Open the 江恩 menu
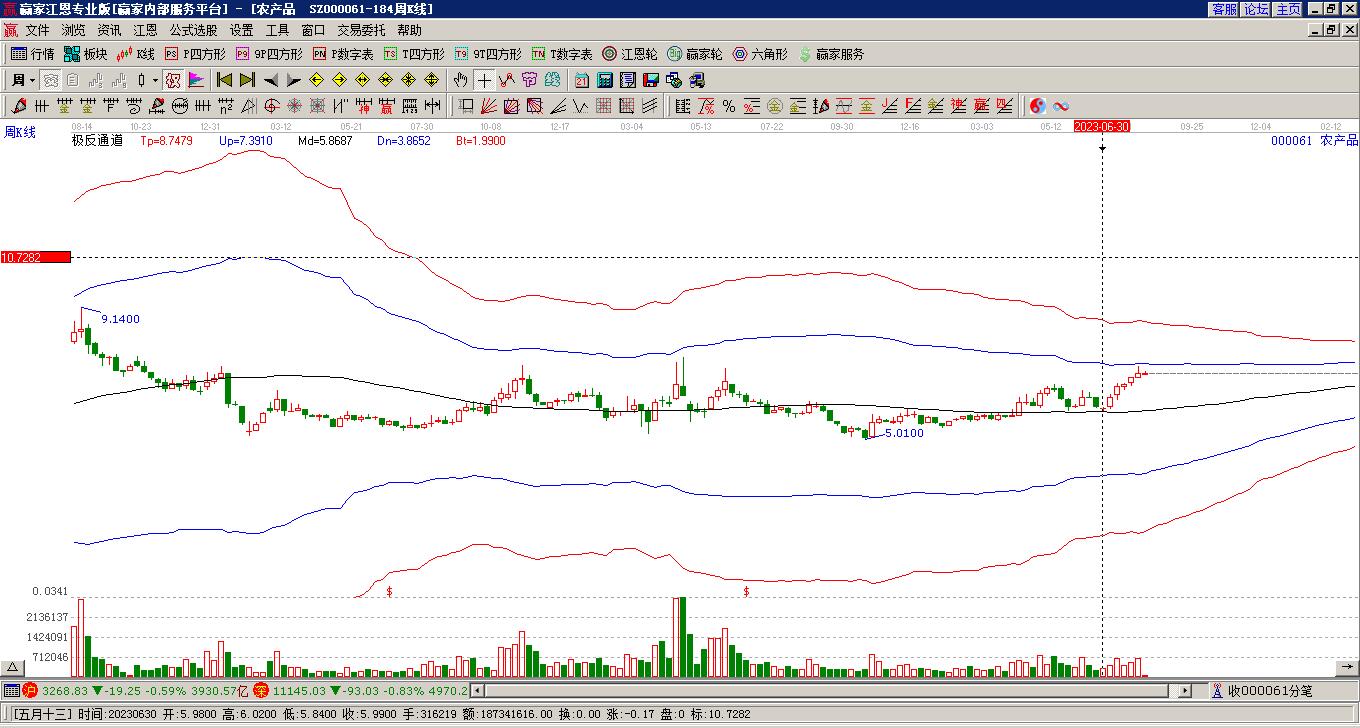This screenshot has width=1360, height=728. 145,30
